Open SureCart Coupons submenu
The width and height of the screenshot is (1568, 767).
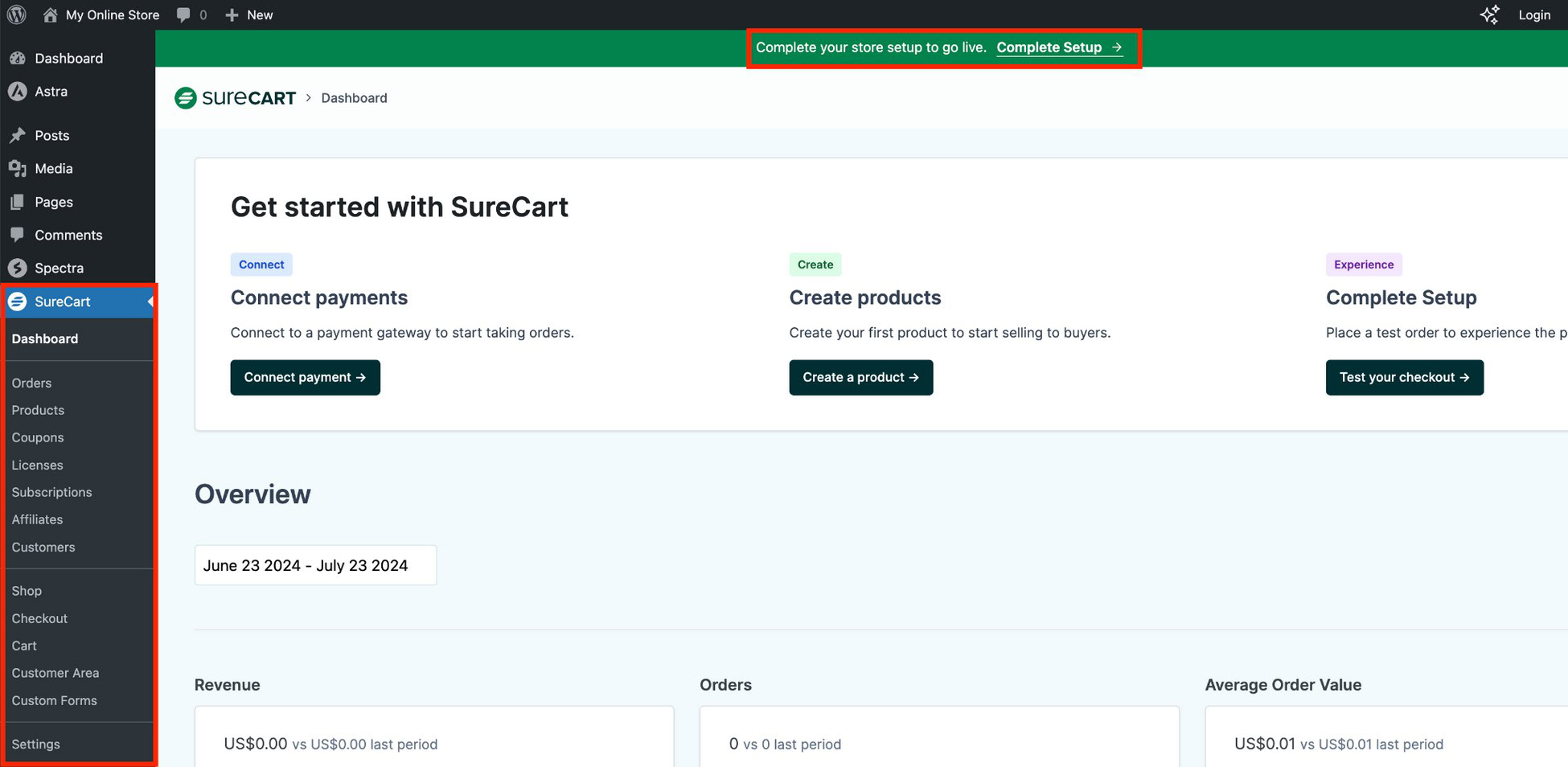pyautogui.click(x=38, y=437)
